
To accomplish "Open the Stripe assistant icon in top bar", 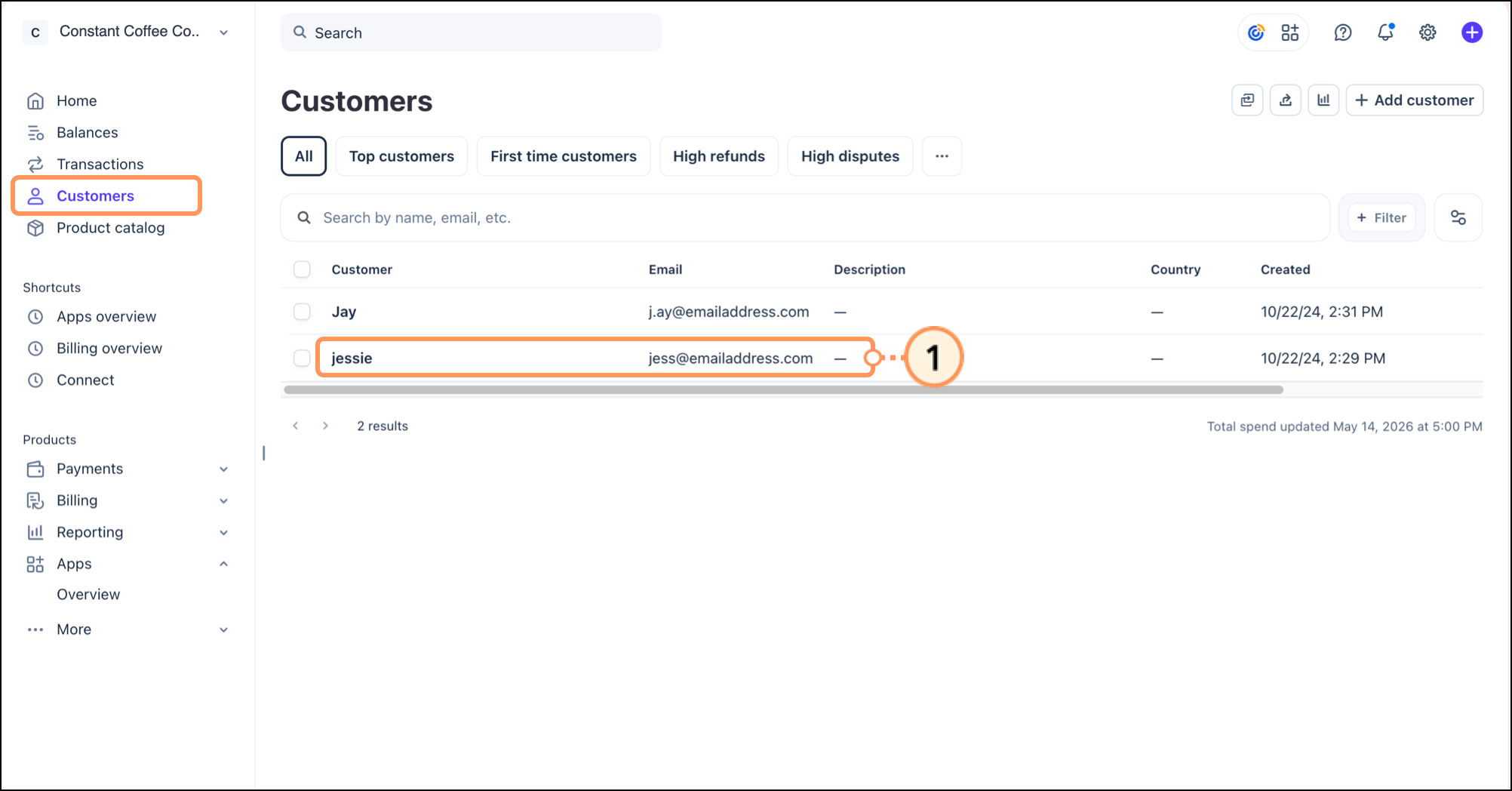I will pyautogui.click(x=1256, y=32).
